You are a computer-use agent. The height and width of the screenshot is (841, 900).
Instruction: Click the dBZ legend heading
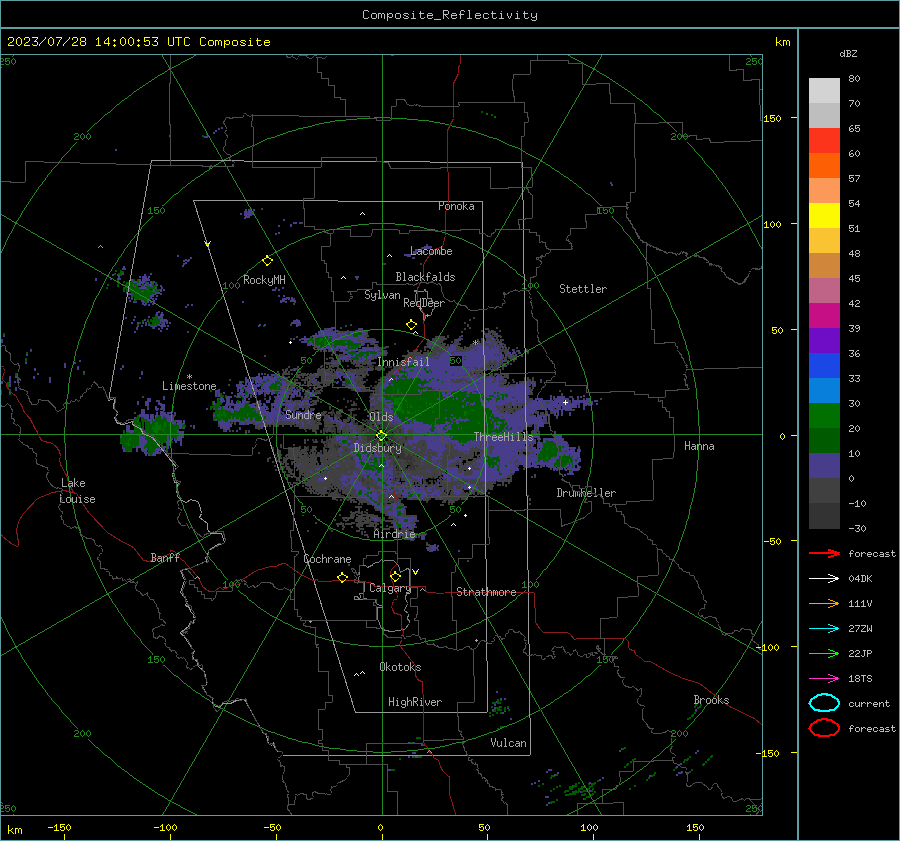(848, 53)
